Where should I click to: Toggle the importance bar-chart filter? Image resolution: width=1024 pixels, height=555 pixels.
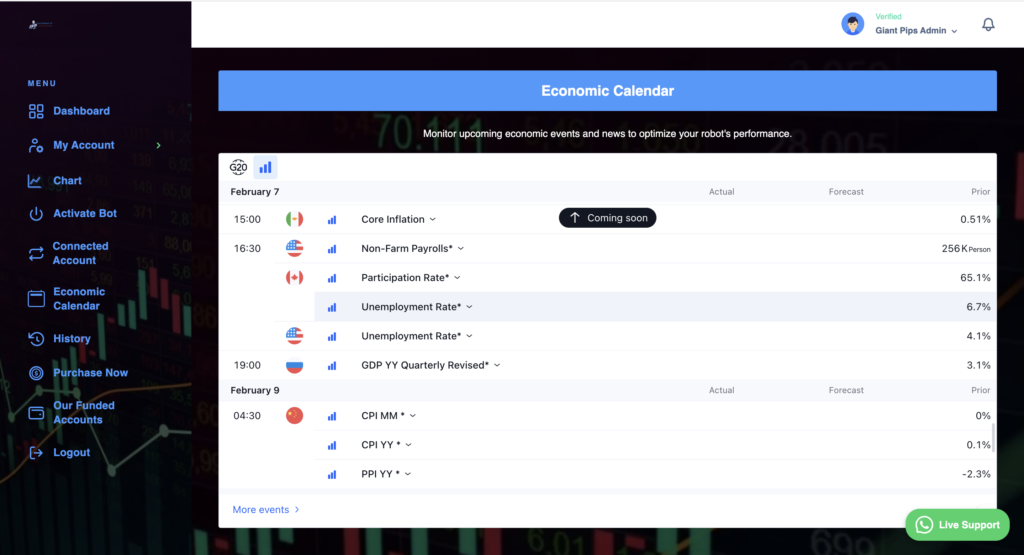pos(265,167)
